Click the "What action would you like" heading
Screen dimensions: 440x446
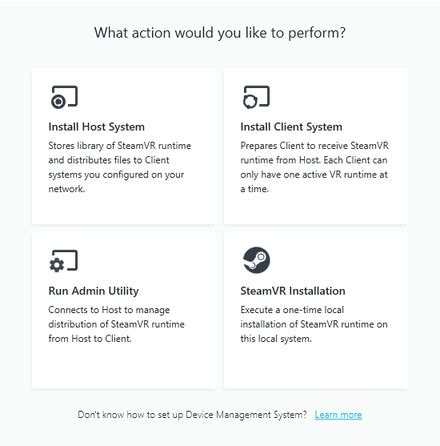[220, 33]
